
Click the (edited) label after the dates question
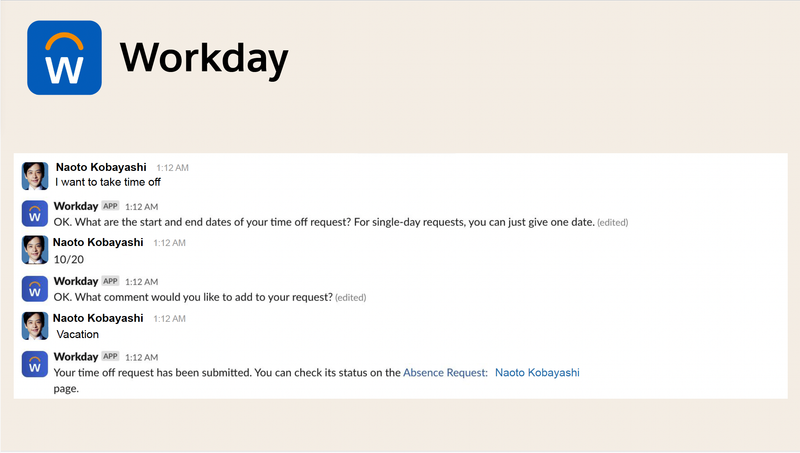click(613, 223)
